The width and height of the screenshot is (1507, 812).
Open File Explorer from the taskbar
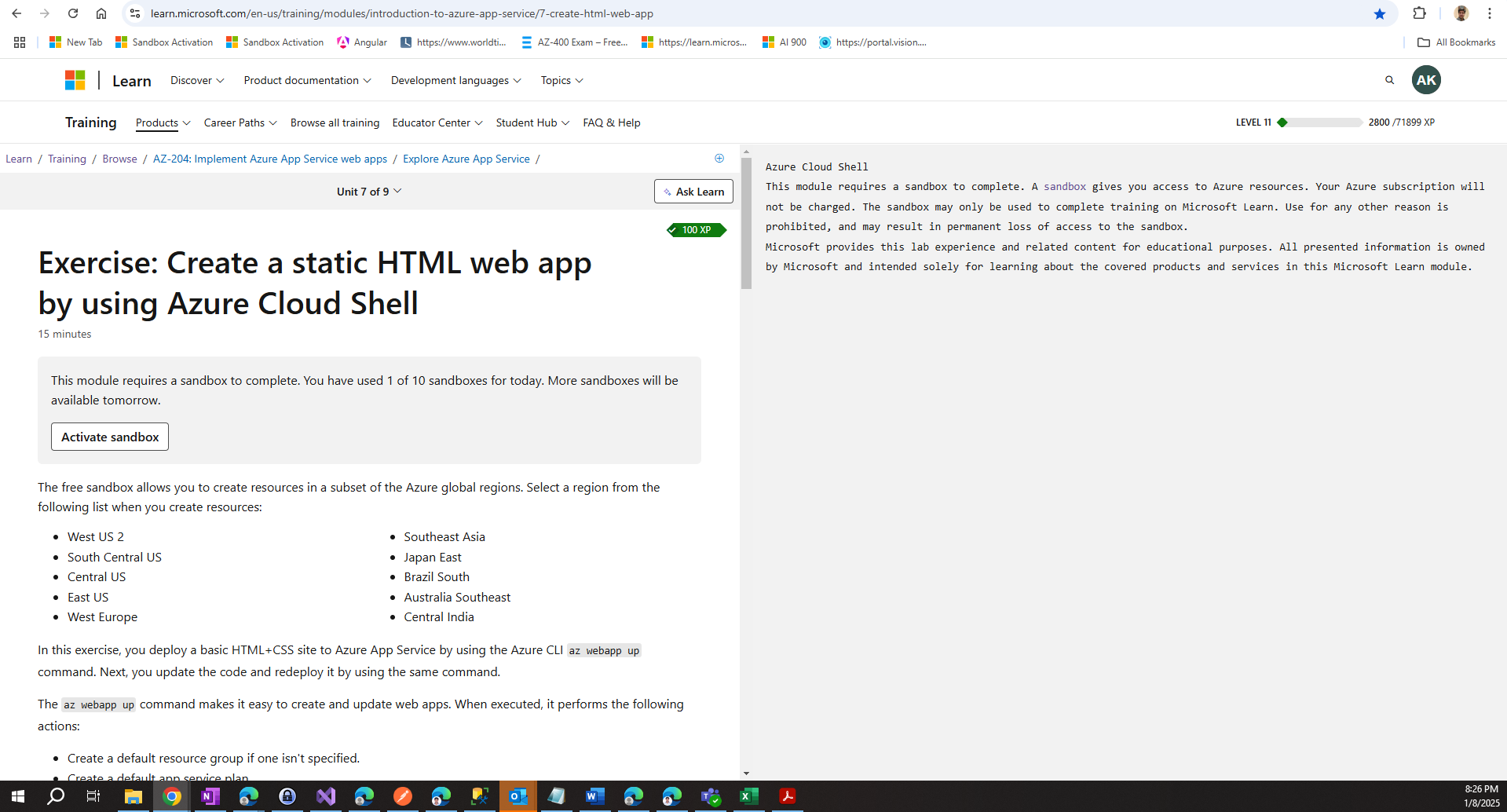133,796
